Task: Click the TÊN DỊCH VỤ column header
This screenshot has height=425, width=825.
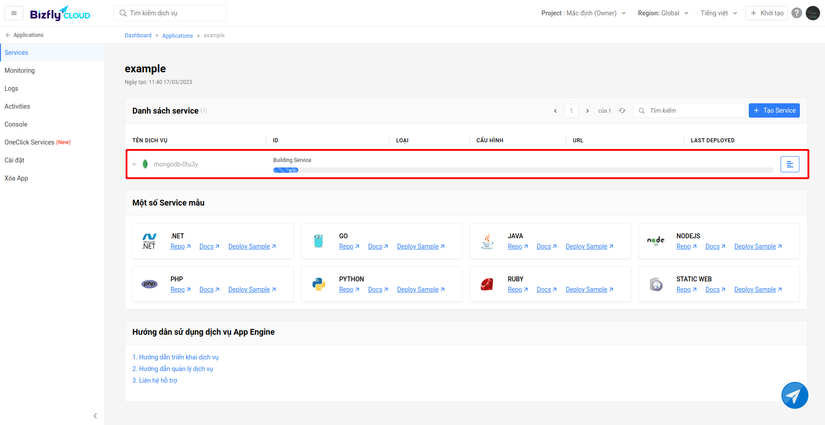Action: [x=150, y=140]
